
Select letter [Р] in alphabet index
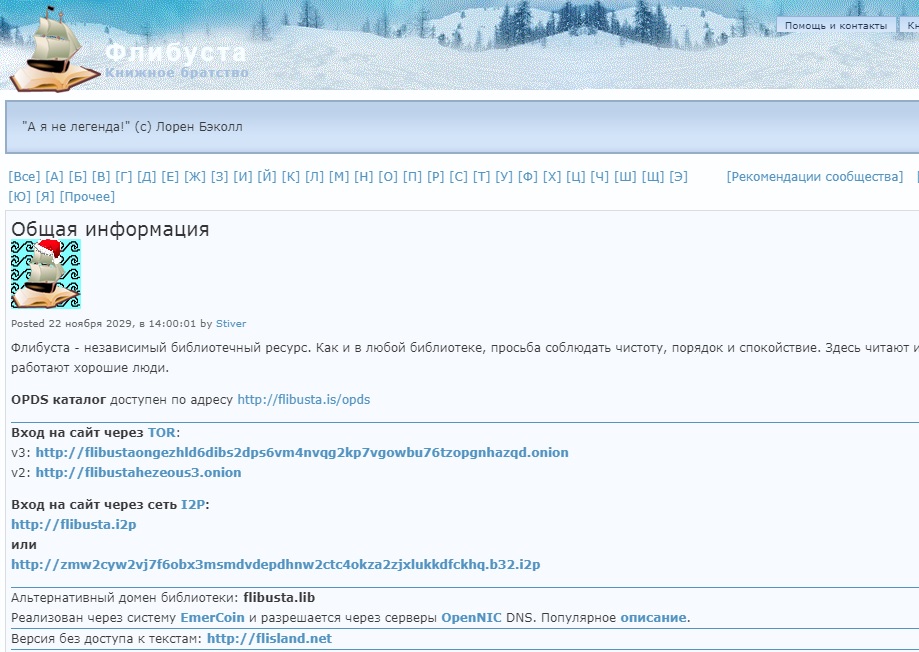coord(435,176)
